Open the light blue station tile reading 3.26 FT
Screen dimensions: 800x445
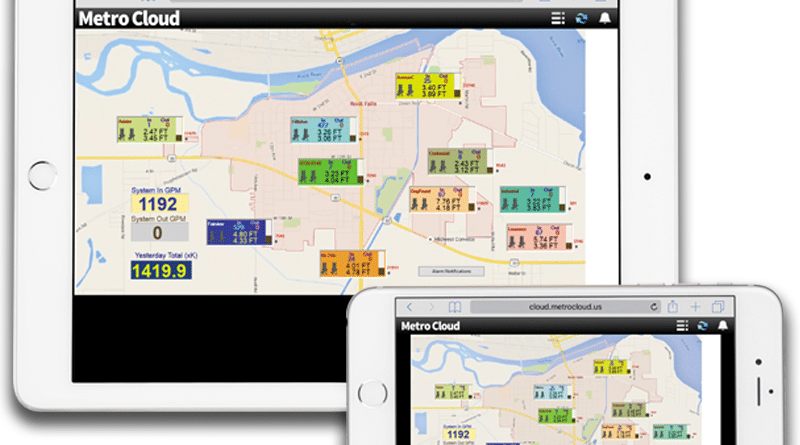coord(323,130)
